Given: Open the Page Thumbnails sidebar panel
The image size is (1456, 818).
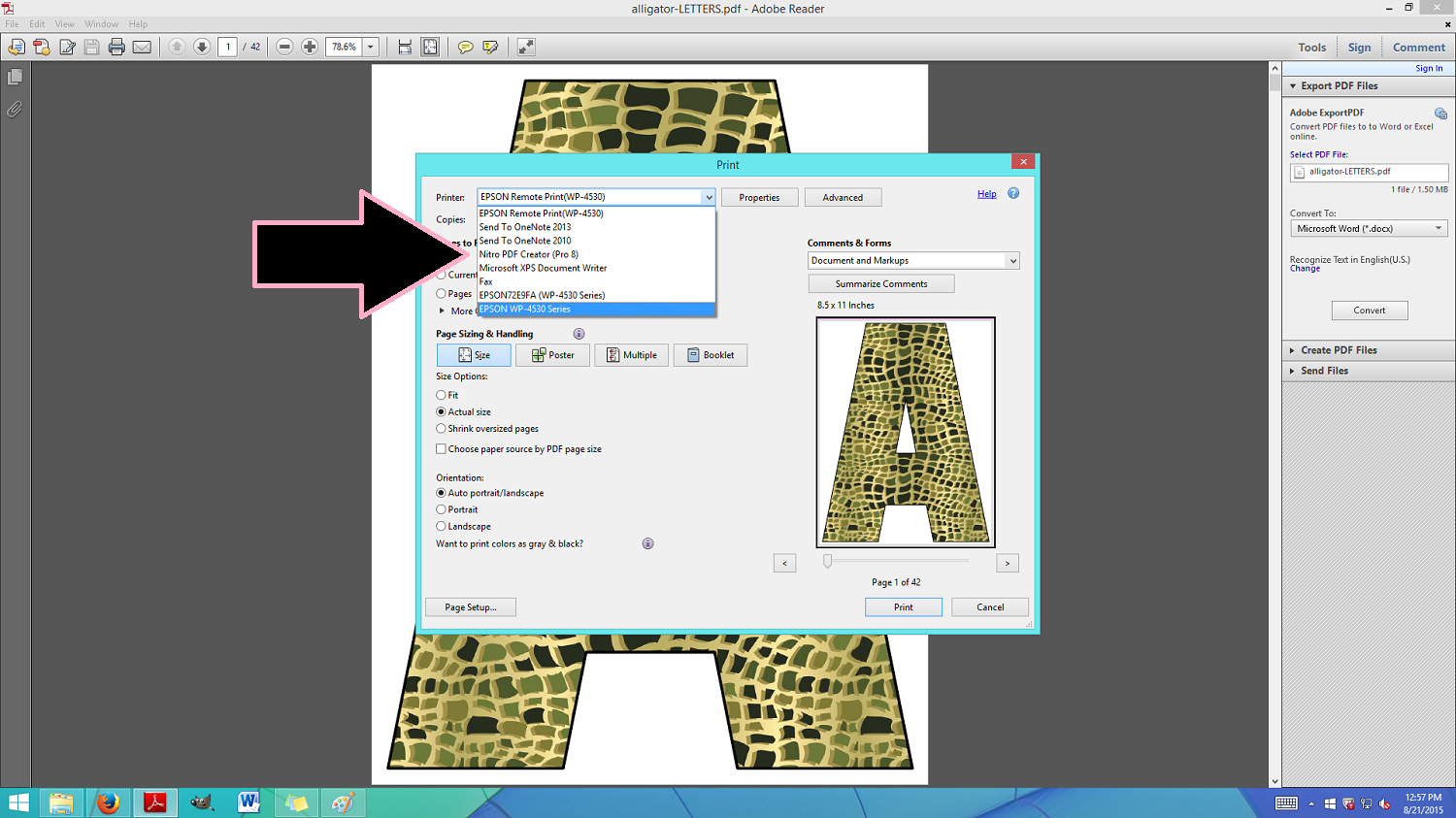Looking at the screenshot, I should pos(15,77).
